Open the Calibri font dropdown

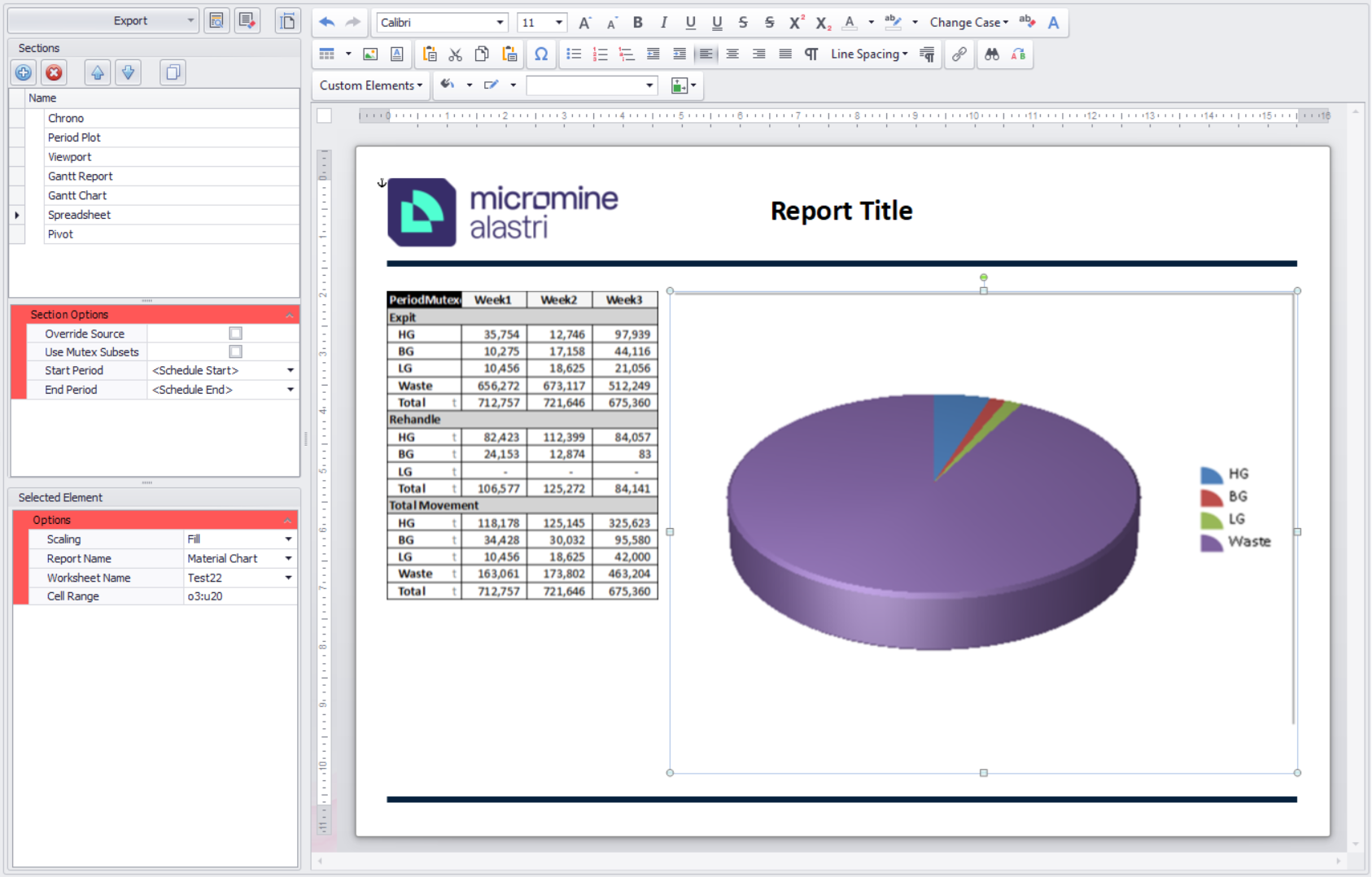[500, 22]
